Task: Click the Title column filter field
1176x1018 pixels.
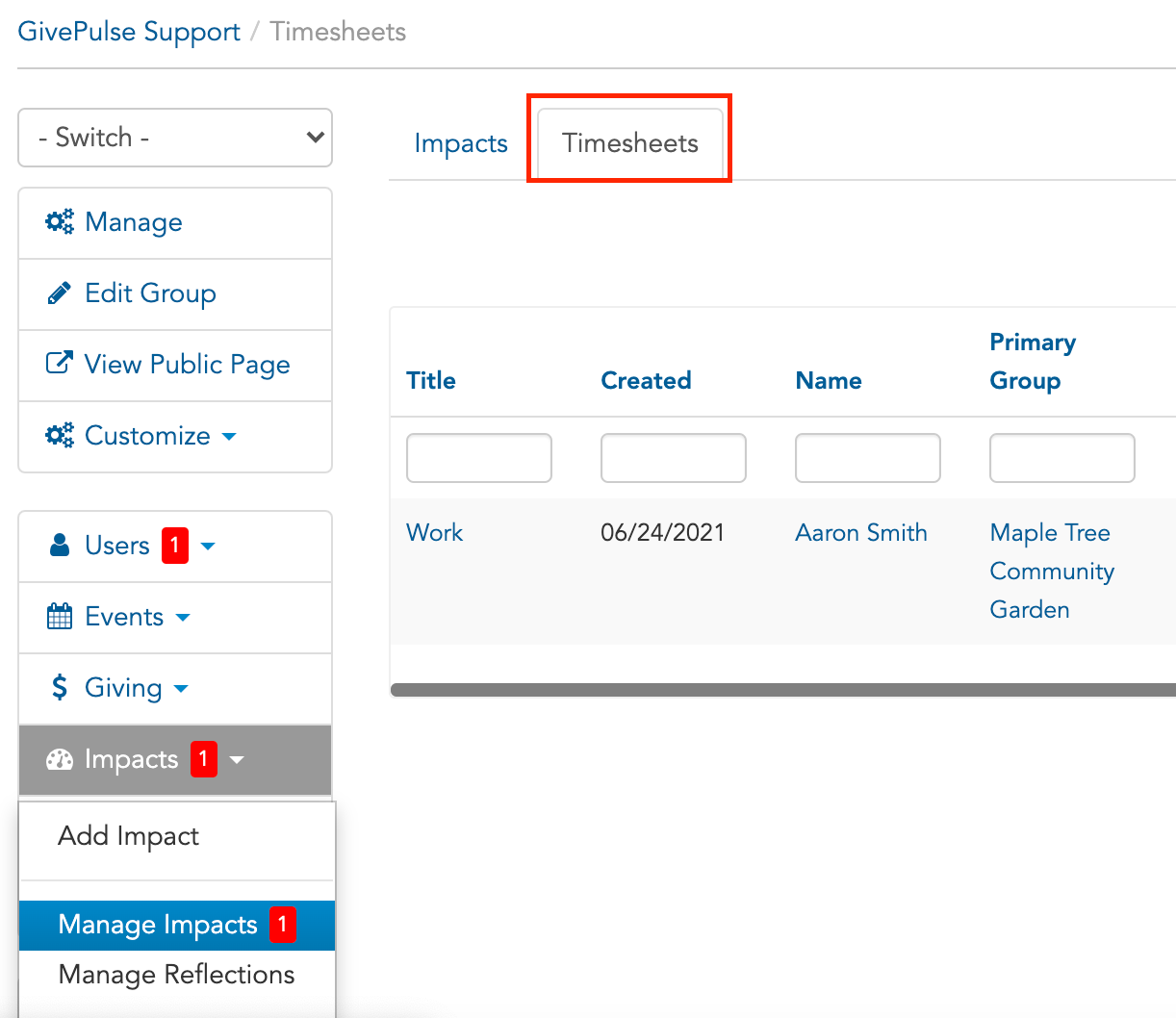Action: click(478, 458)
